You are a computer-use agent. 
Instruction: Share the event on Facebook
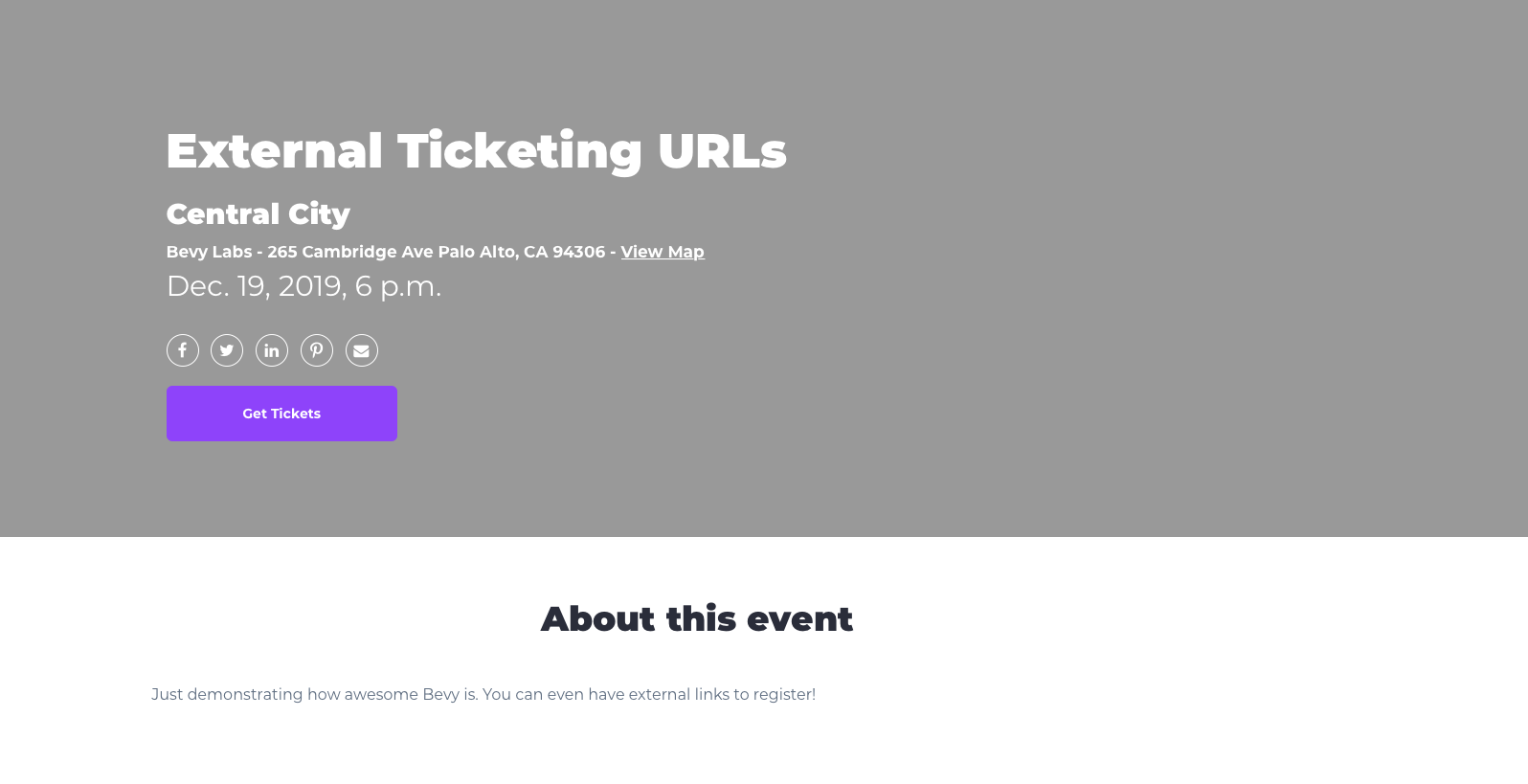pyautogui.click(x=183, y=350)
